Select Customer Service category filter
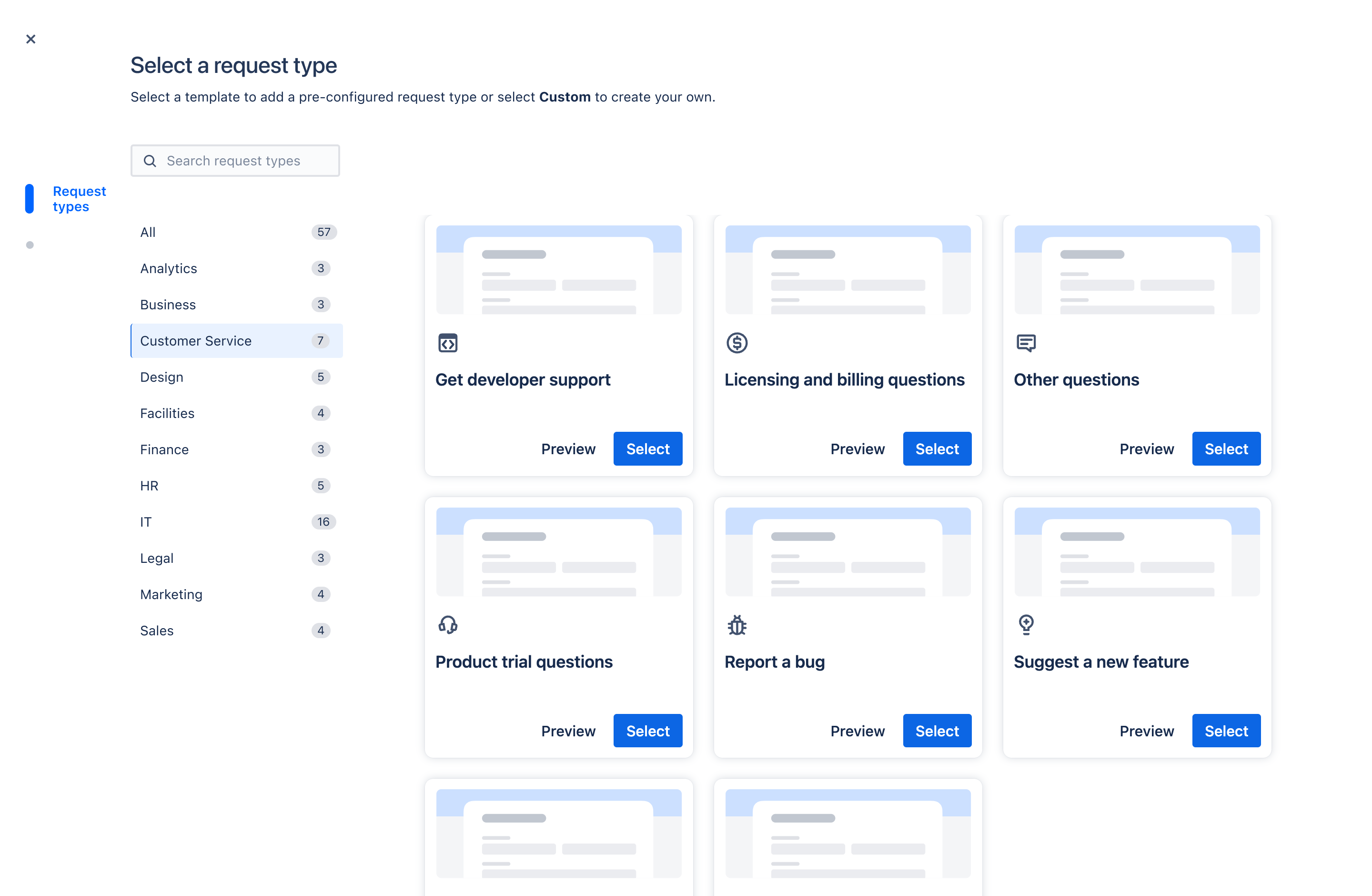Image resolution: width=1372 pixels, height=896 pixels. tap(236, 340)
